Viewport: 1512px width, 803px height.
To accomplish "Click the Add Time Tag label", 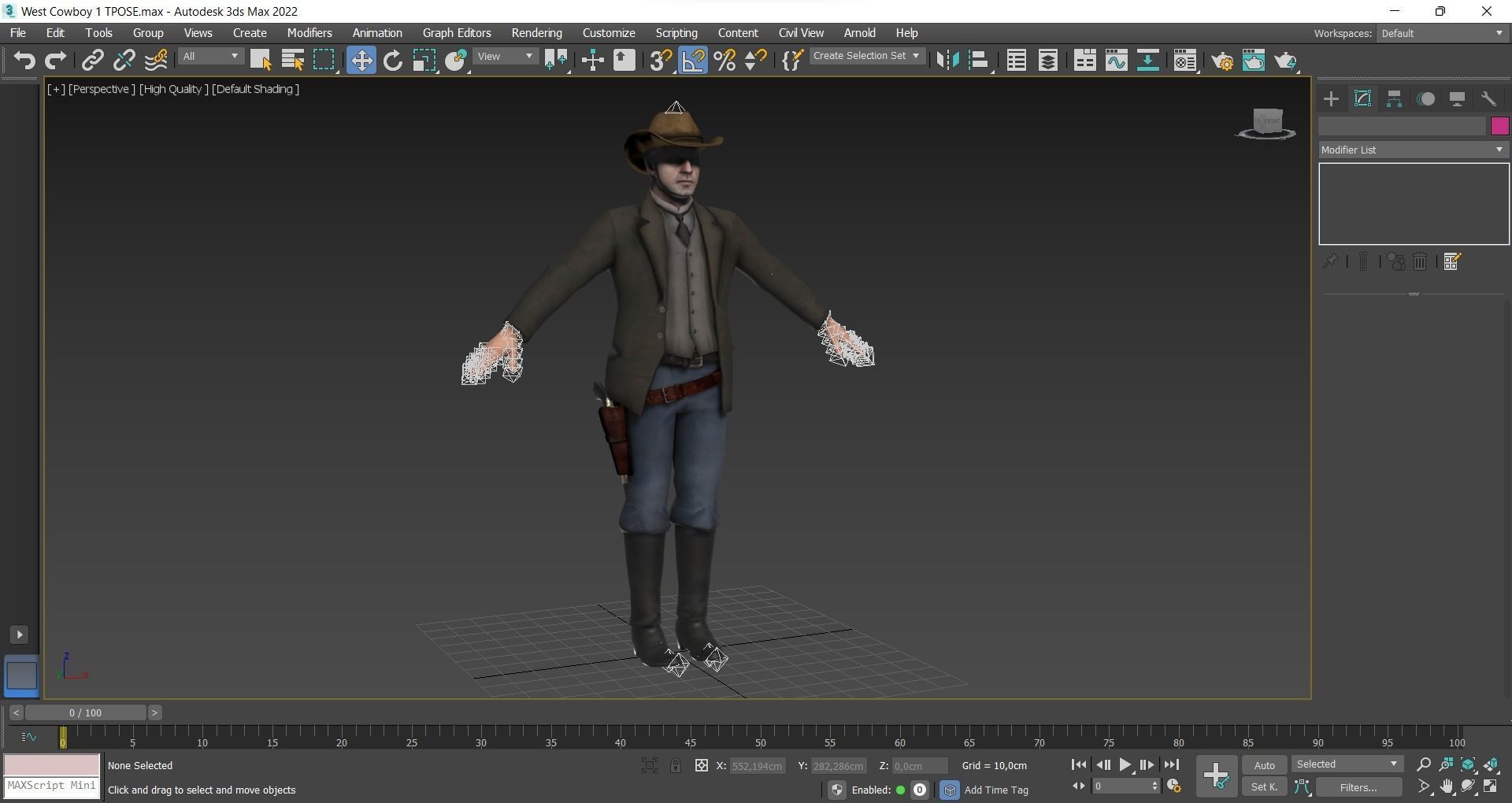I will pos(996,790).
